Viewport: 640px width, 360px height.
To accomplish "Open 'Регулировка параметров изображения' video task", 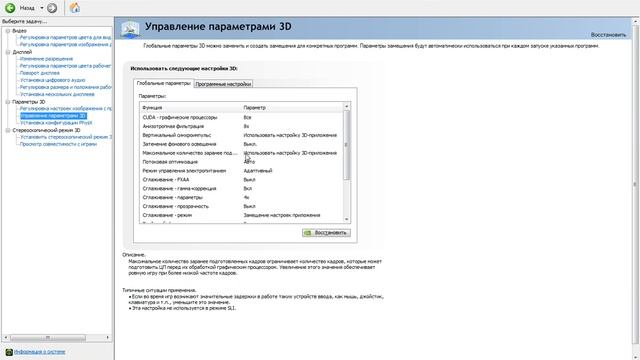I will tap(65, 44).
